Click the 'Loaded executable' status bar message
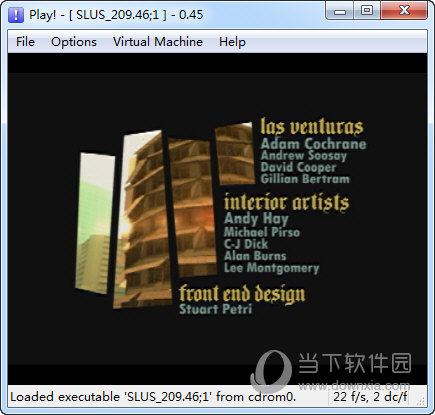 [153, 397]
